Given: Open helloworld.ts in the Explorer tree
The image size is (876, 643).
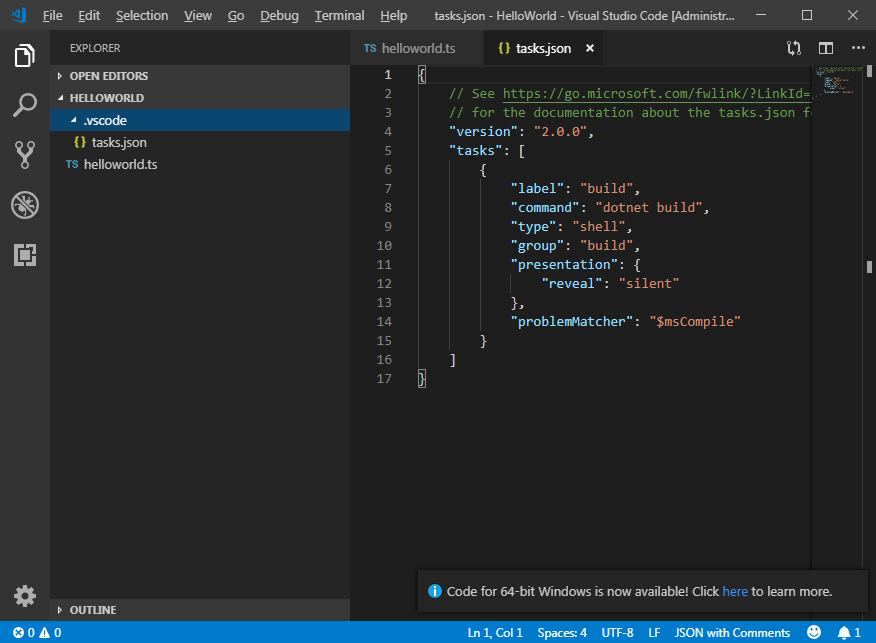Looking at the screenshot, I should [x=200, y=164].
